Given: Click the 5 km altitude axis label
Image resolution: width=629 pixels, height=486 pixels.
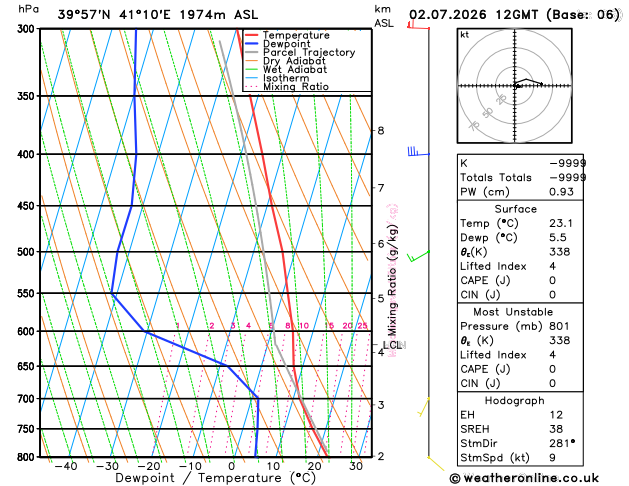Looking at the screenshot, I should point(381,298).
